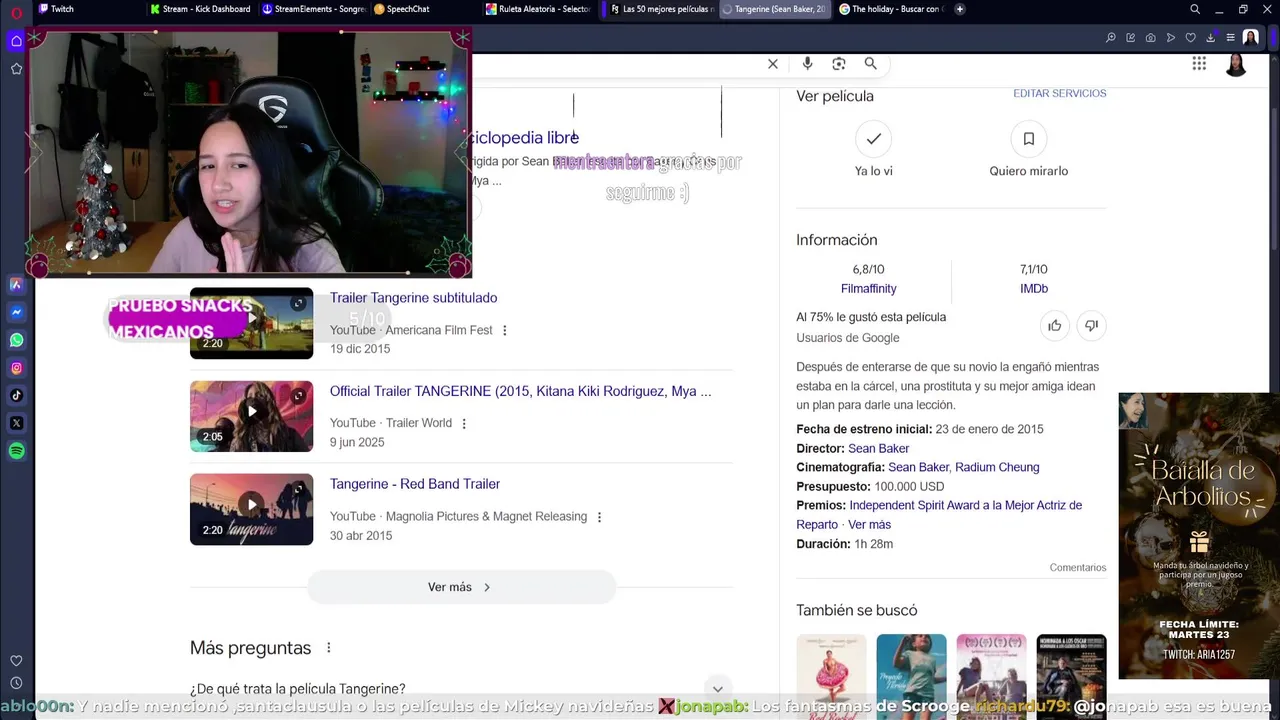1280x720 pixels.
Task: Open director Sean Baker link
Action: coord(878,448)
